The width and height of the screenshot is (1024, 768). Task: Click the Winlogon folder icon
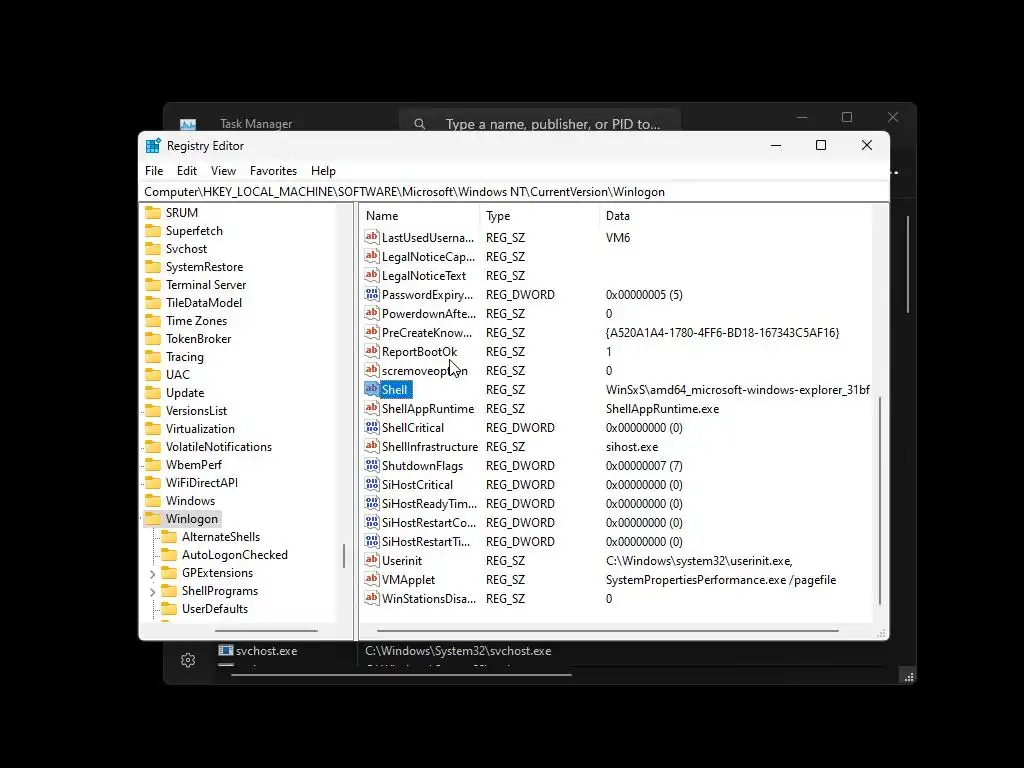coord(153,519)
